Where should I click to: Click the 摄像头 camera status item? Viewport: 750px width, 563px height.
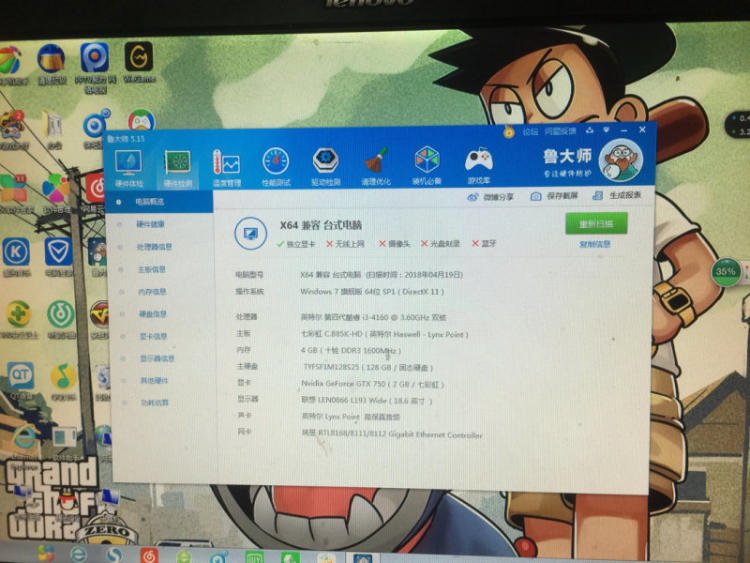395,244
